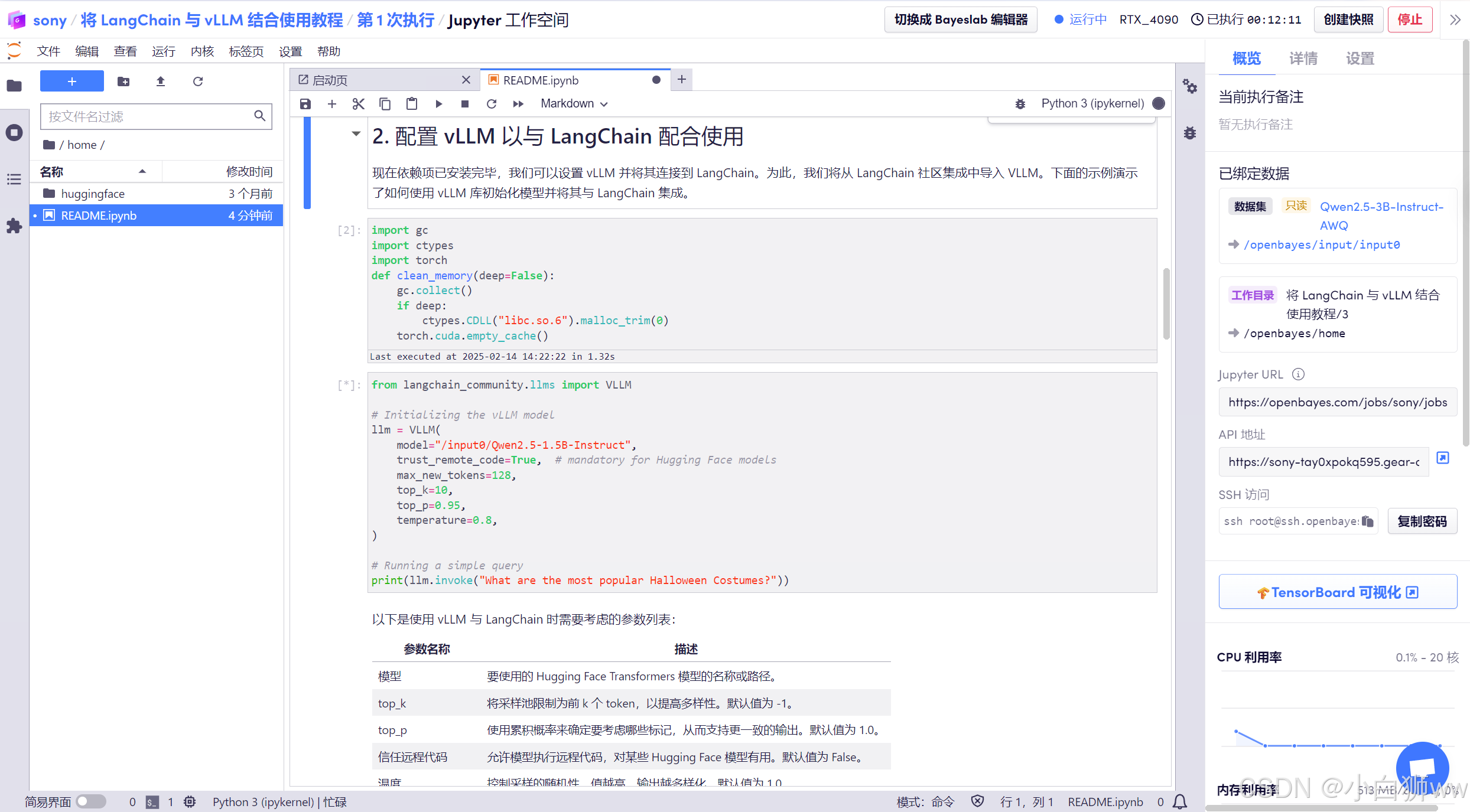Run the selected notebook cell

pyautogui.click(x=438, y=103)
